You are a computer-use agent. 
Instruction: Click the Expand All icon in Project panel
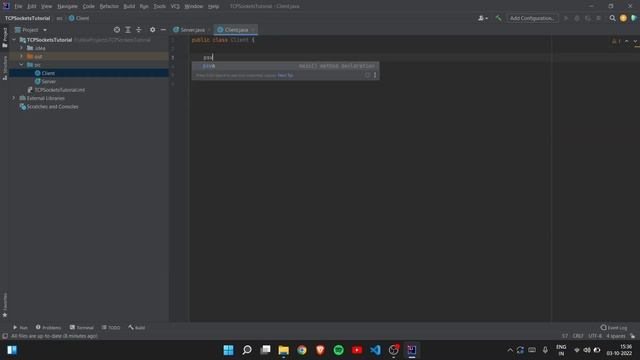pos(128,30)
